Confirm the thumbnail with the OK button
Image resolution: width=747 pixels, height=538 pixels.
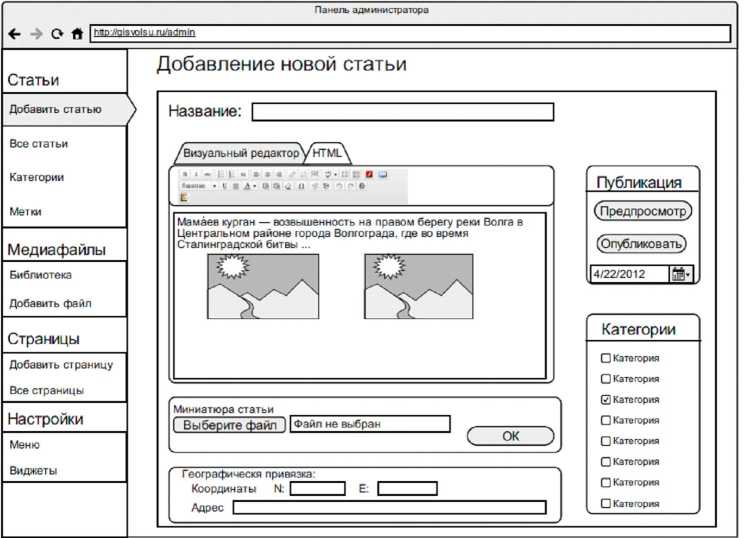pyautogui.click(x=511, y=436)
